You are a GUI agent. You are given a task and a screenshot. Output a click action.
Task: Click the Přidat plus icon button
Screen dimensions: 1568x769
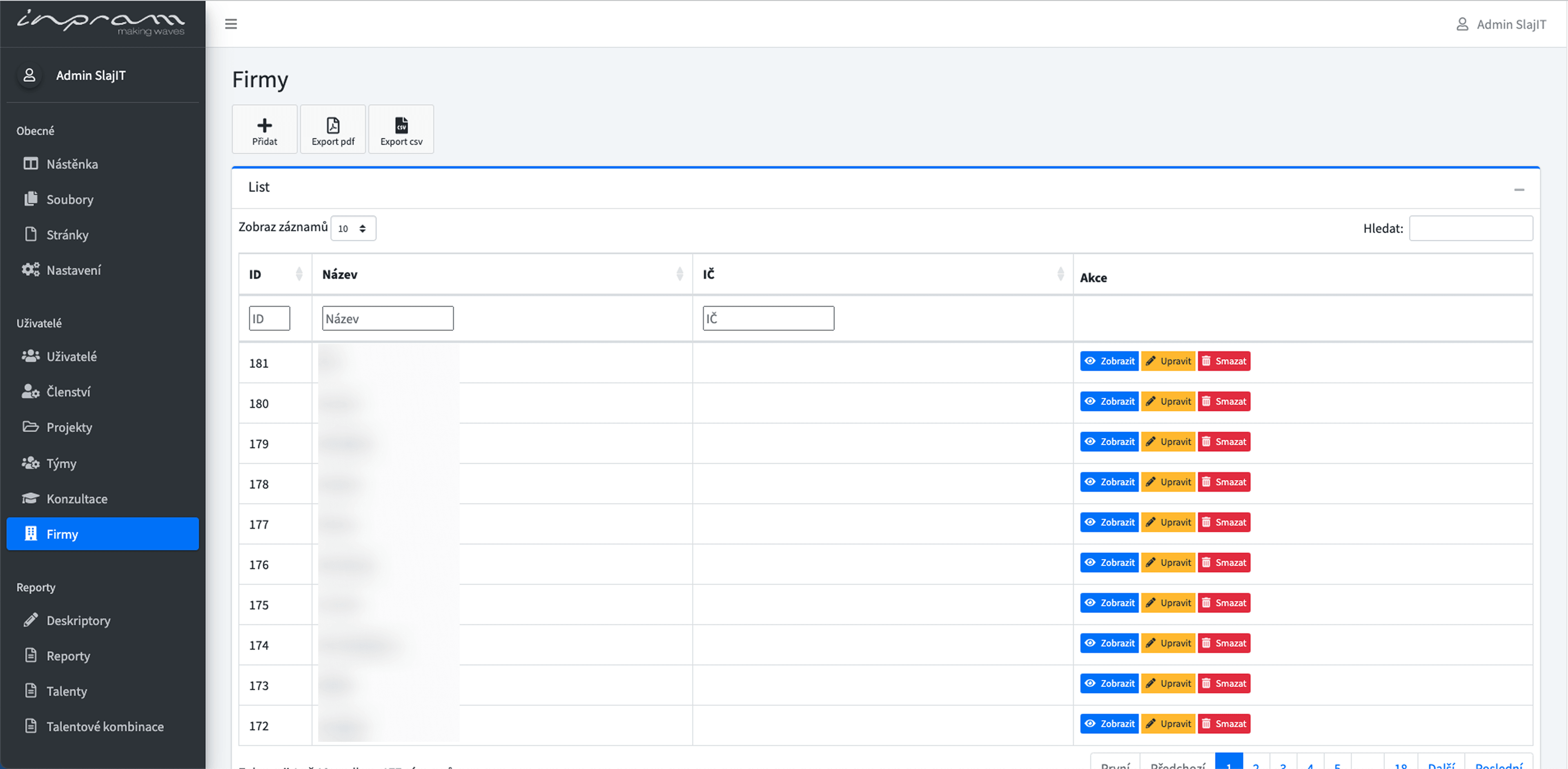(x=264, y=129)
